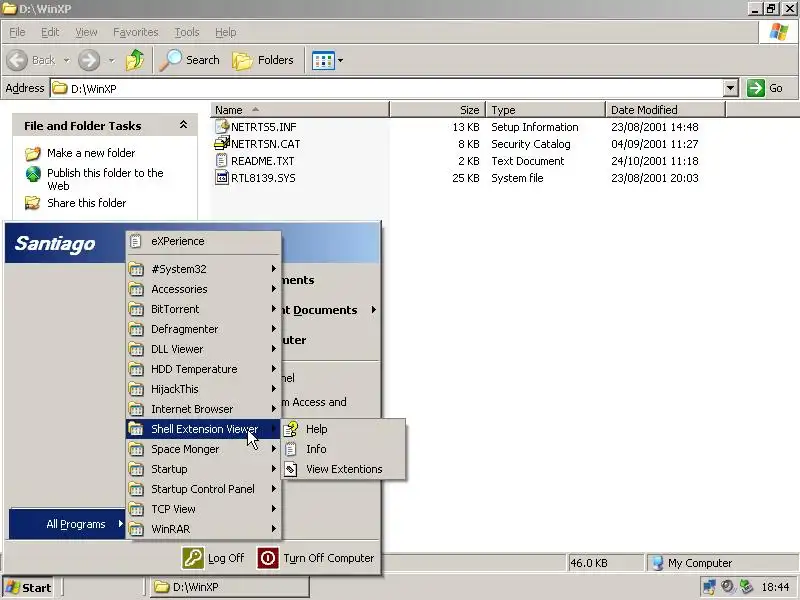Open Help in Shell Extension Viewer submenu
The image size is (800, 600).
pos(344,429)
